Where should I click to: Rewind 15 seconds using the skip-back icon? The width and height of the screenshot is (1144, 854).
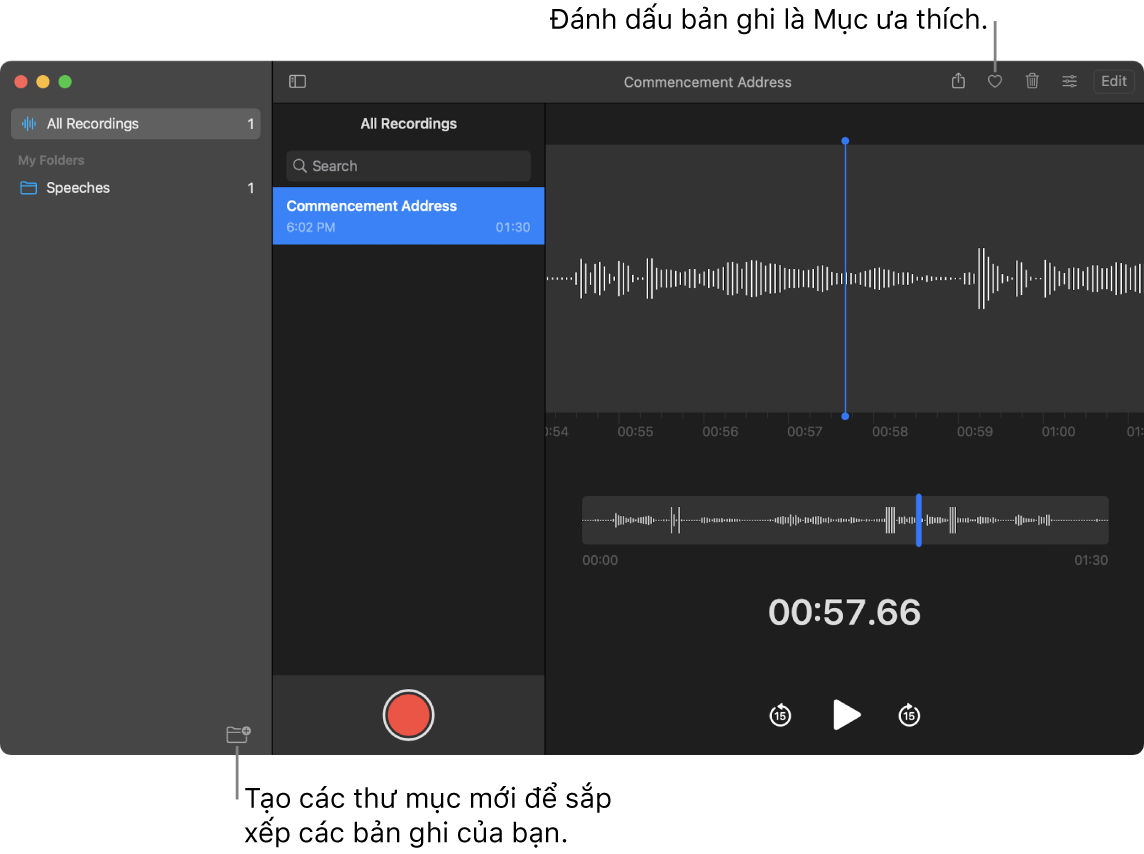(780, 715)
